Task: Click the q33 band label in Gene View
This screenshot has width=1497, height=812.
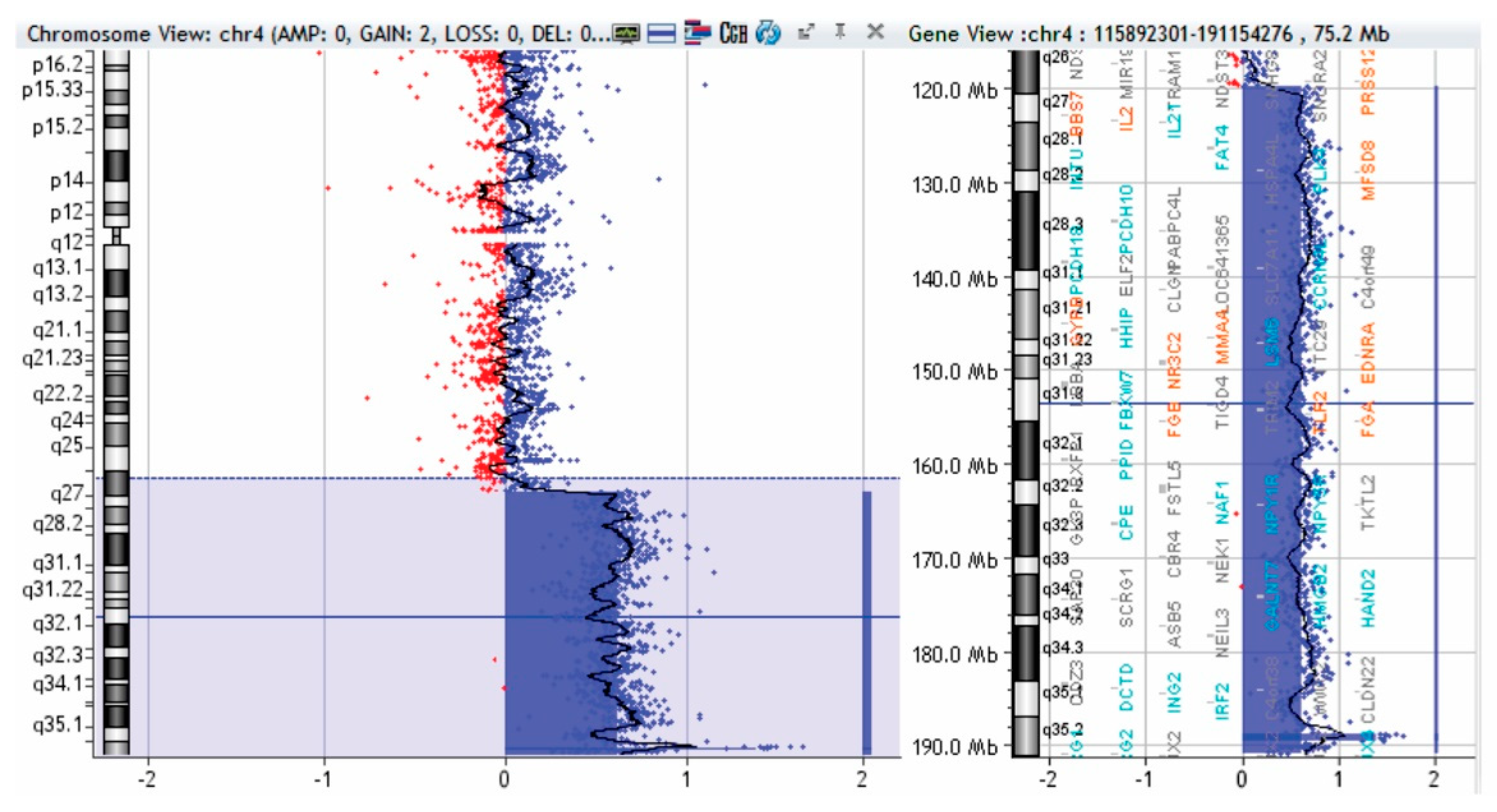Action: [x=1055, y=559]
